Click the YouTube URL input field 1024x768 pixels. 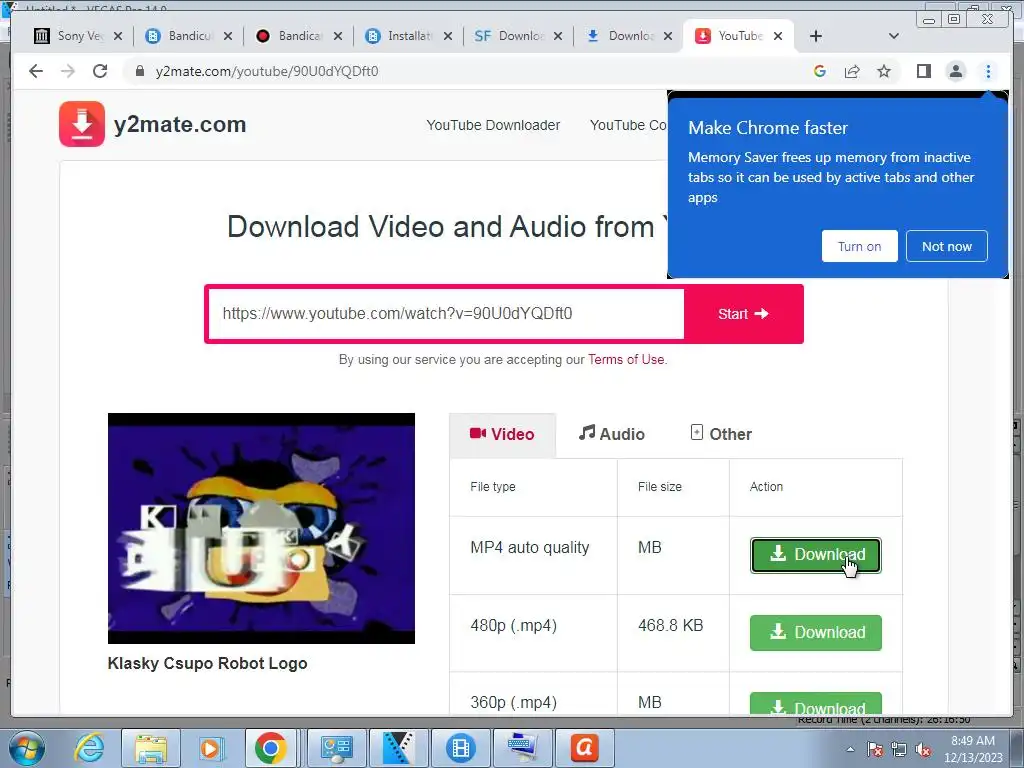[446, 313]
